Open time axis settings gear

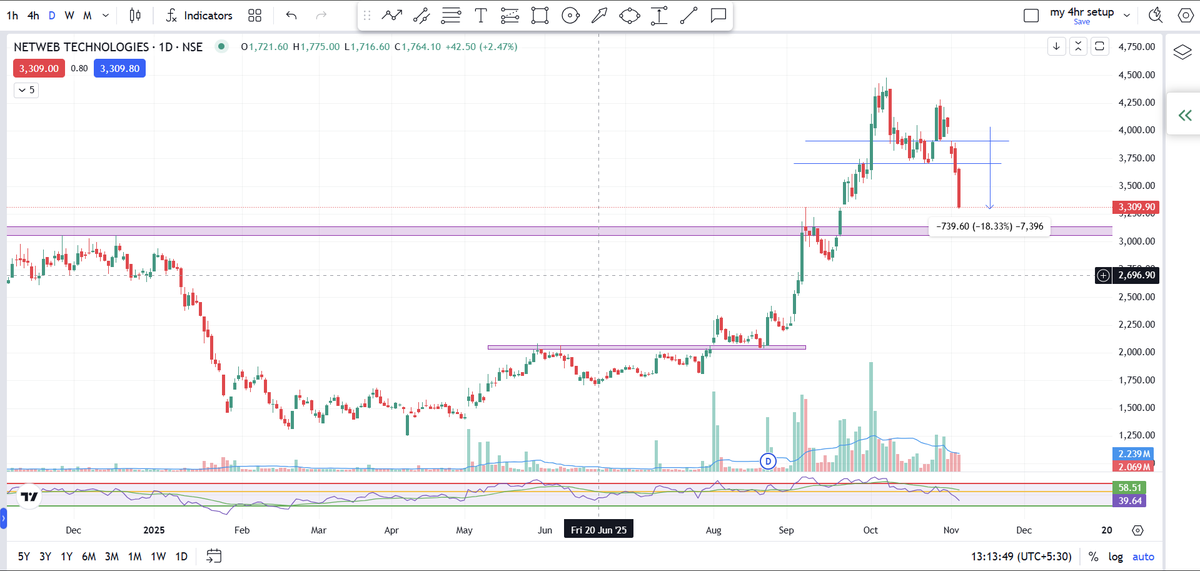tap(1138, 530)
